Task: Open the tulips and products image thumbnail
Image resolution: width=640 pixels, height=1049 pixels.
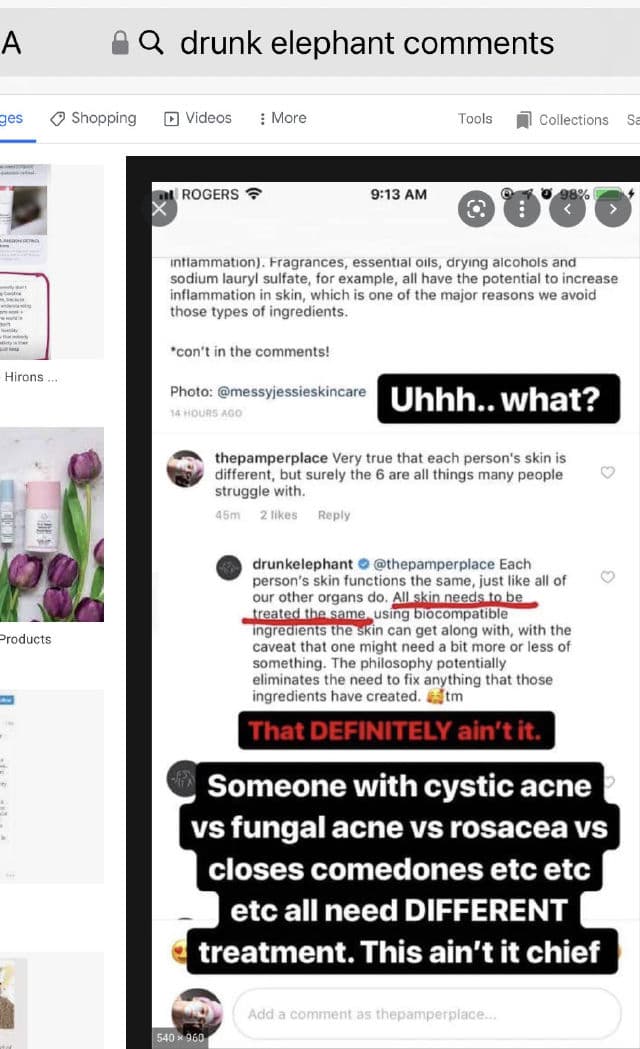Action: 52,524
